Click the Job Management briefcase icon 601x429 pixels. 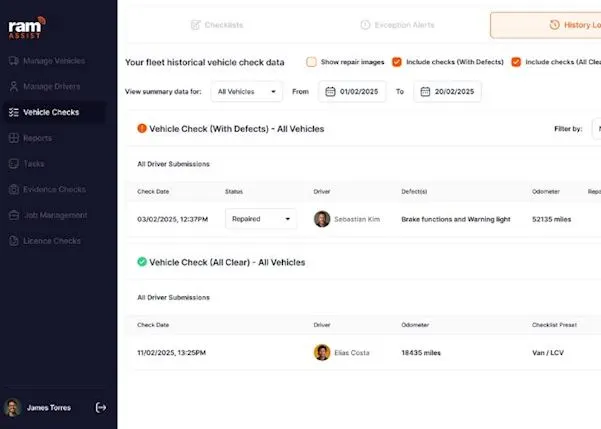(x=14, y=215)
